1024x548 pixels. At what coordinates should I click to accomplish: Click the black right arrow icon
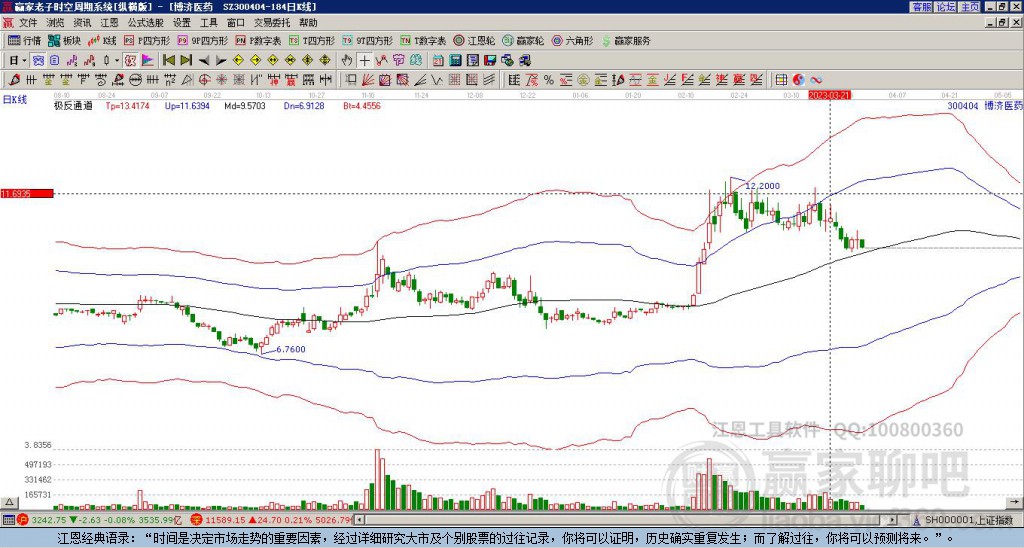221,61
